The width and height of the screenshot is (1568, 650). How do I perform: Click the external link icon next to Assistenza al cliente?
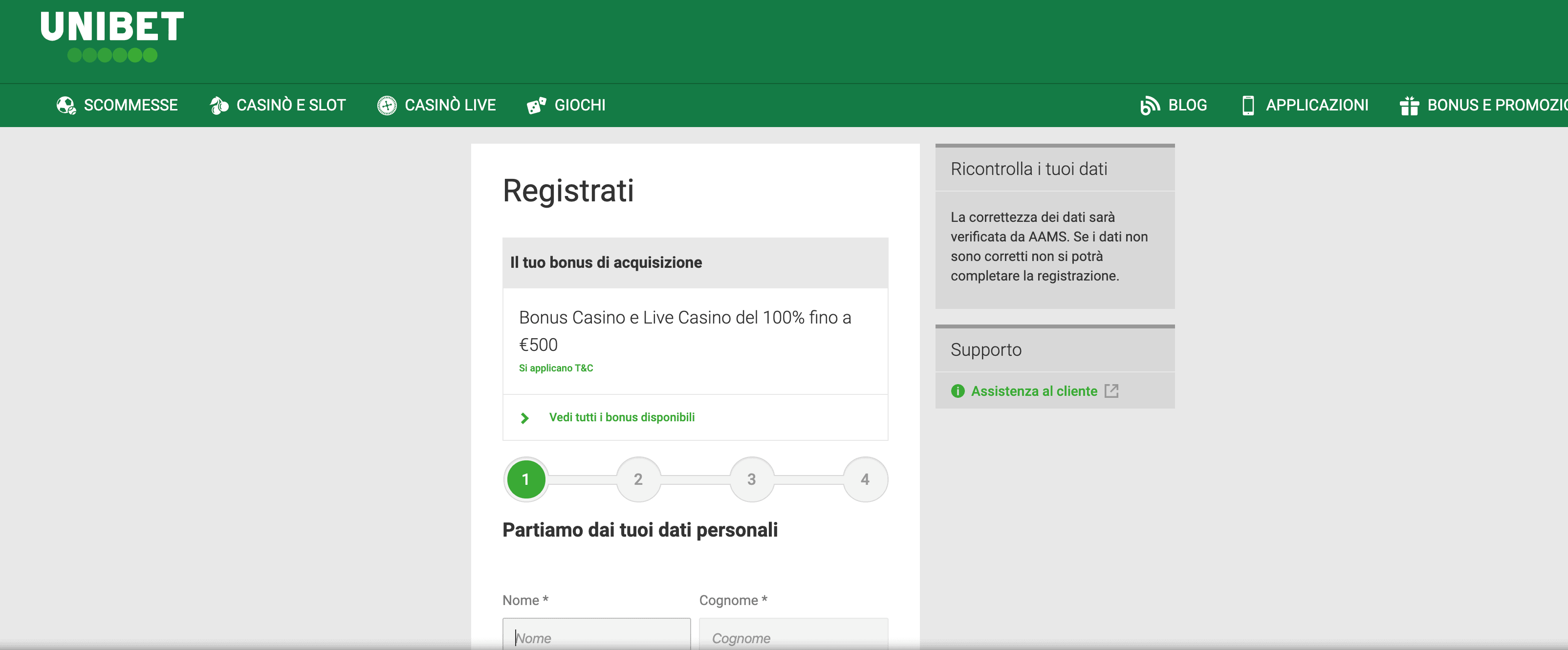pyautogui.click(x=1111, y=390)
